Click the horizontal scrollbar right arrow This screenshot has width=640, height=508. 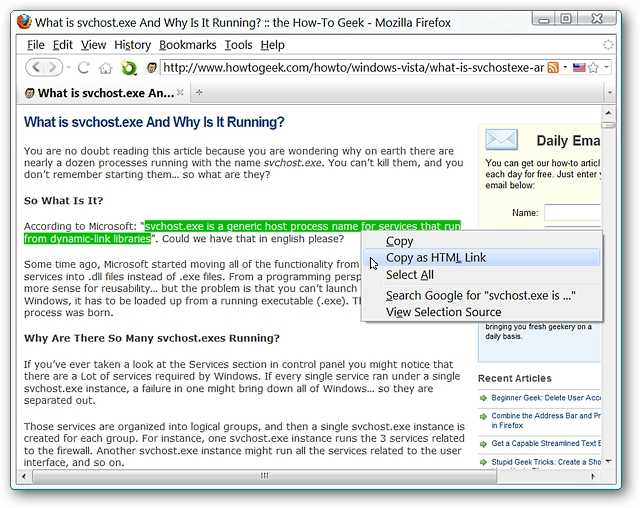point(593,476)
